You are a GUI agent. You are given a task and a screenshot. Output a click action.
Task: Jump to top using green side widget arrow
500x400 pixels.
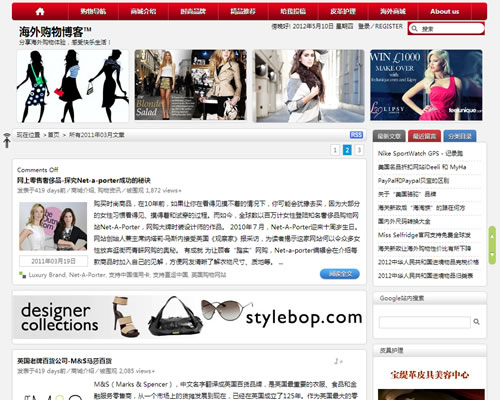click(x=492, y=236)
